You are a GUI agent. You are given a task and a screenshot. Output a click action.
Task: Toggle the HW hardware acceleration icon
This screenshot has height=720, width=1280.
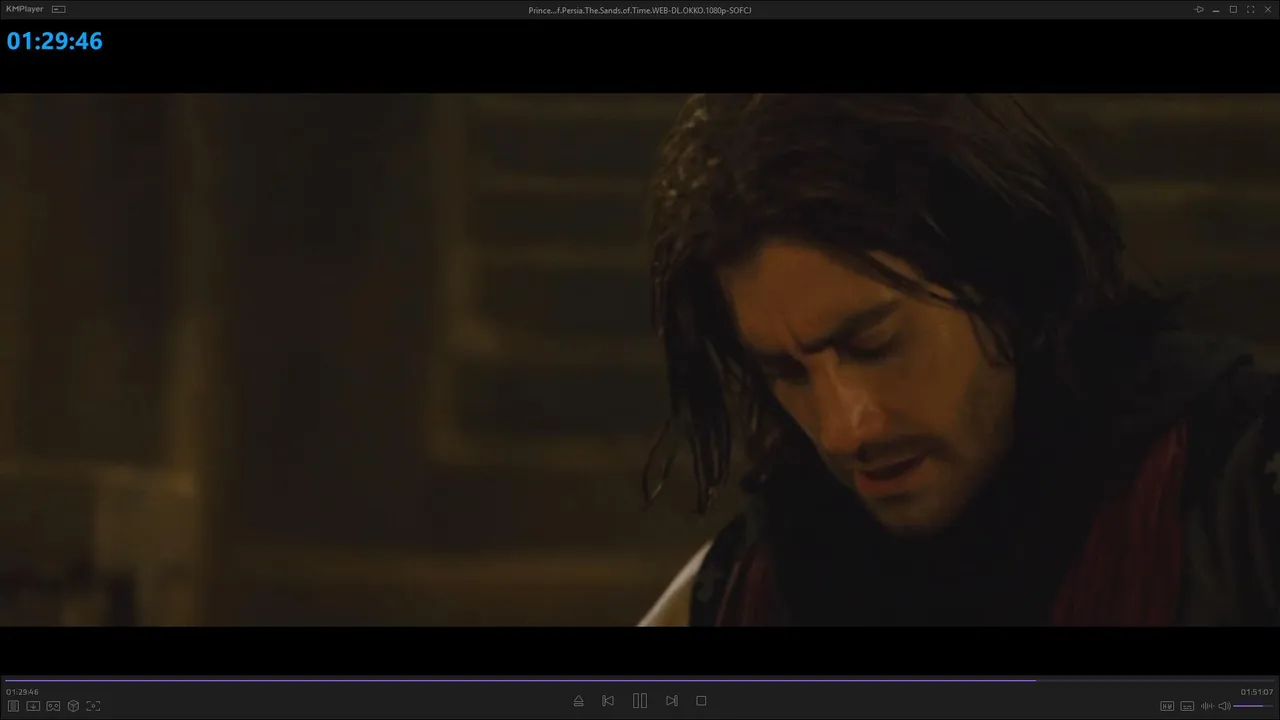[1167, 706]
